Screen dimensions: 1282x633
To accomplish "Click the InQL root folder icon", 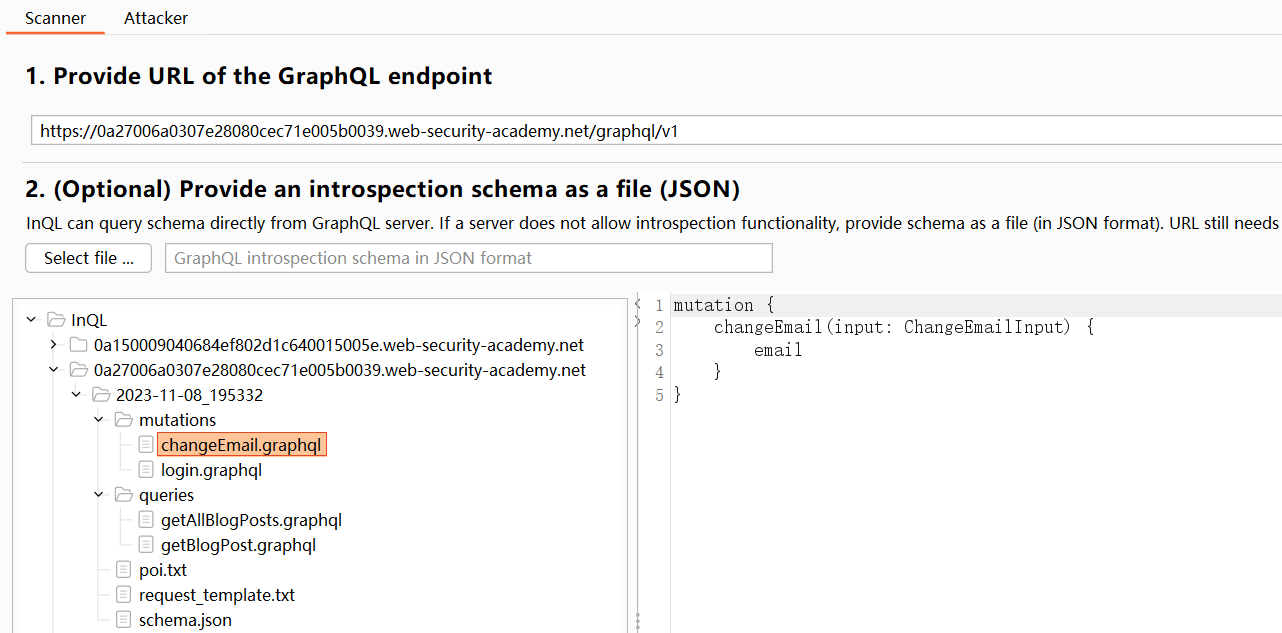I will (55, 320).
